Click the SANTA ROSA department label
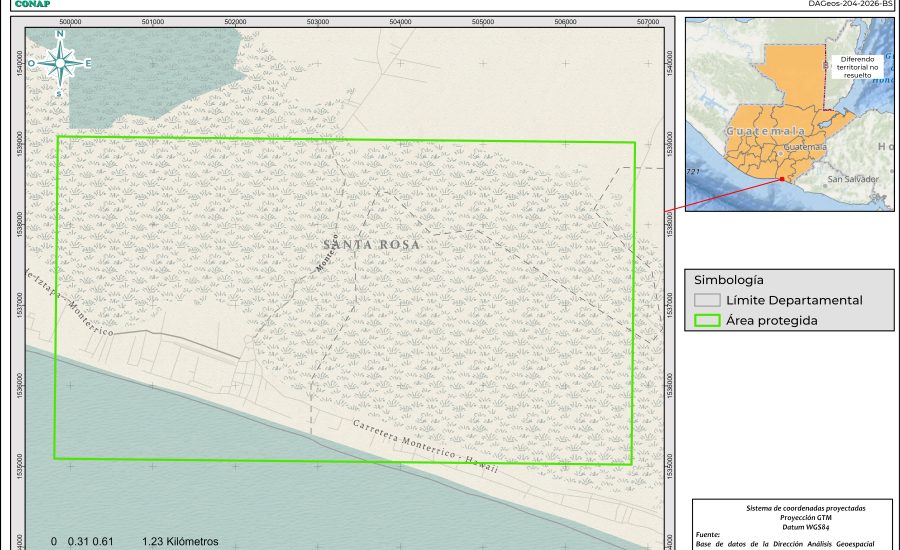This screenshot has height=550, width=900. point(372,245)
